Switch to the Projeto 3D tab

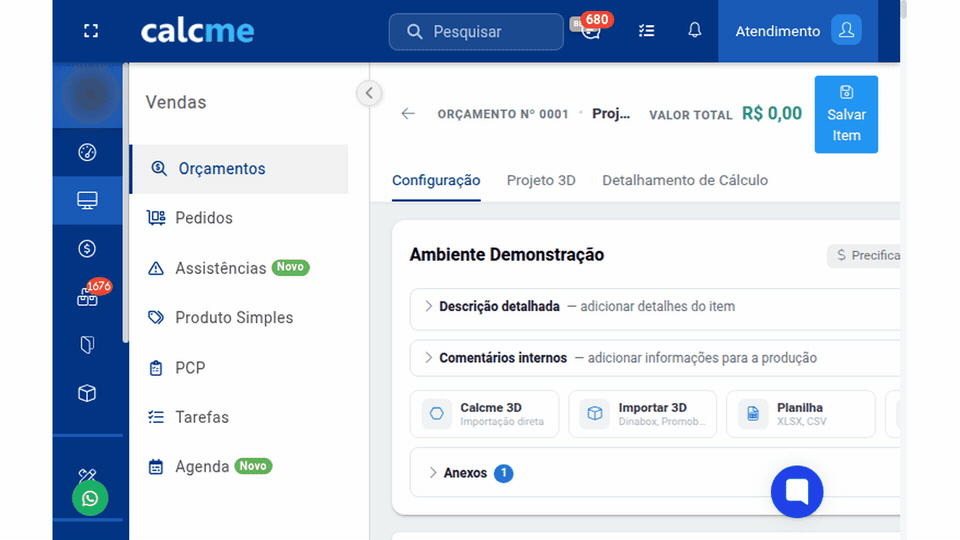(x=541, y=181)
